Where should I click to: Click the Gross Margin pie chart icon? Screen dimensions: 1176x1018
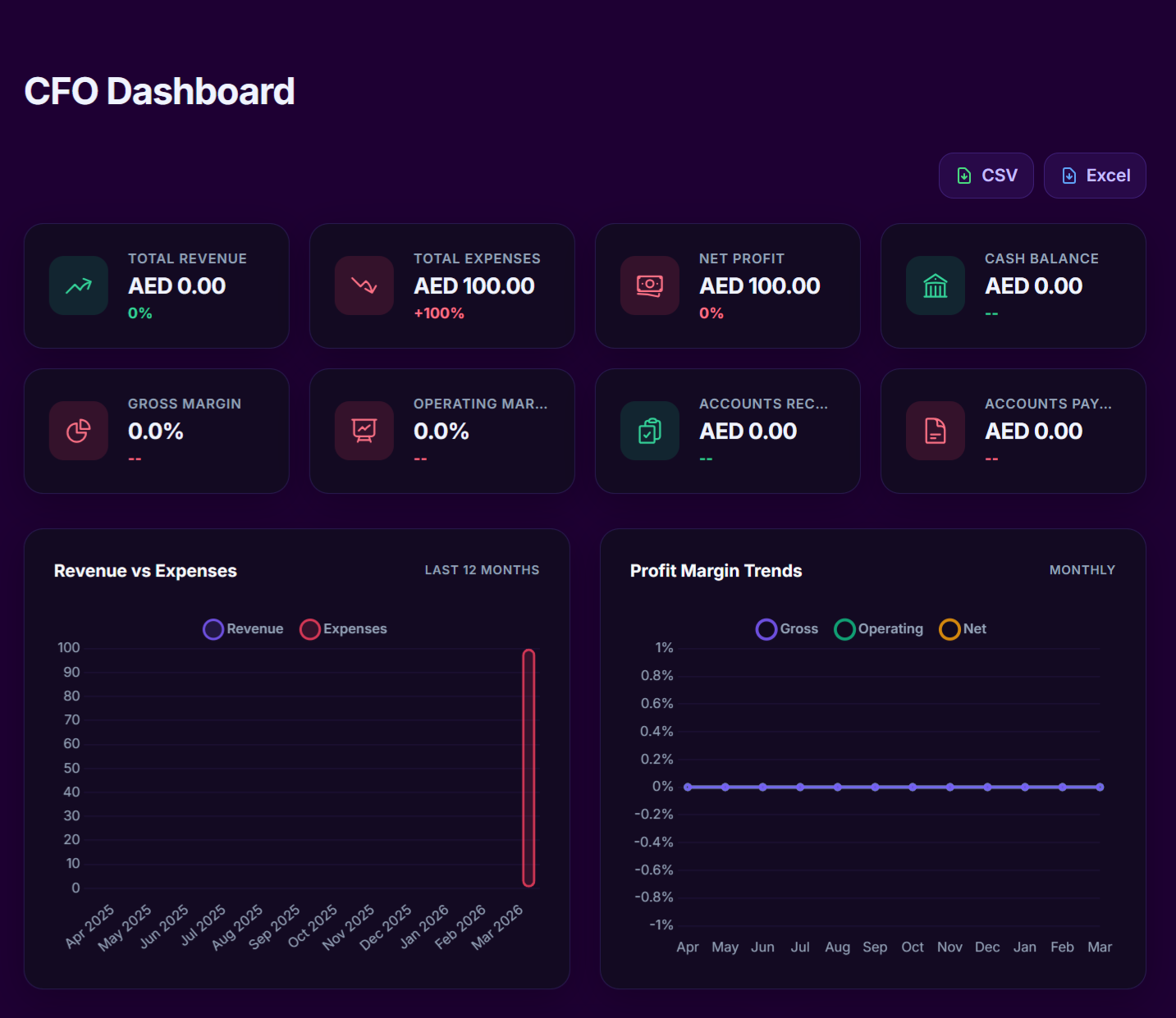[x=78, y=431]
